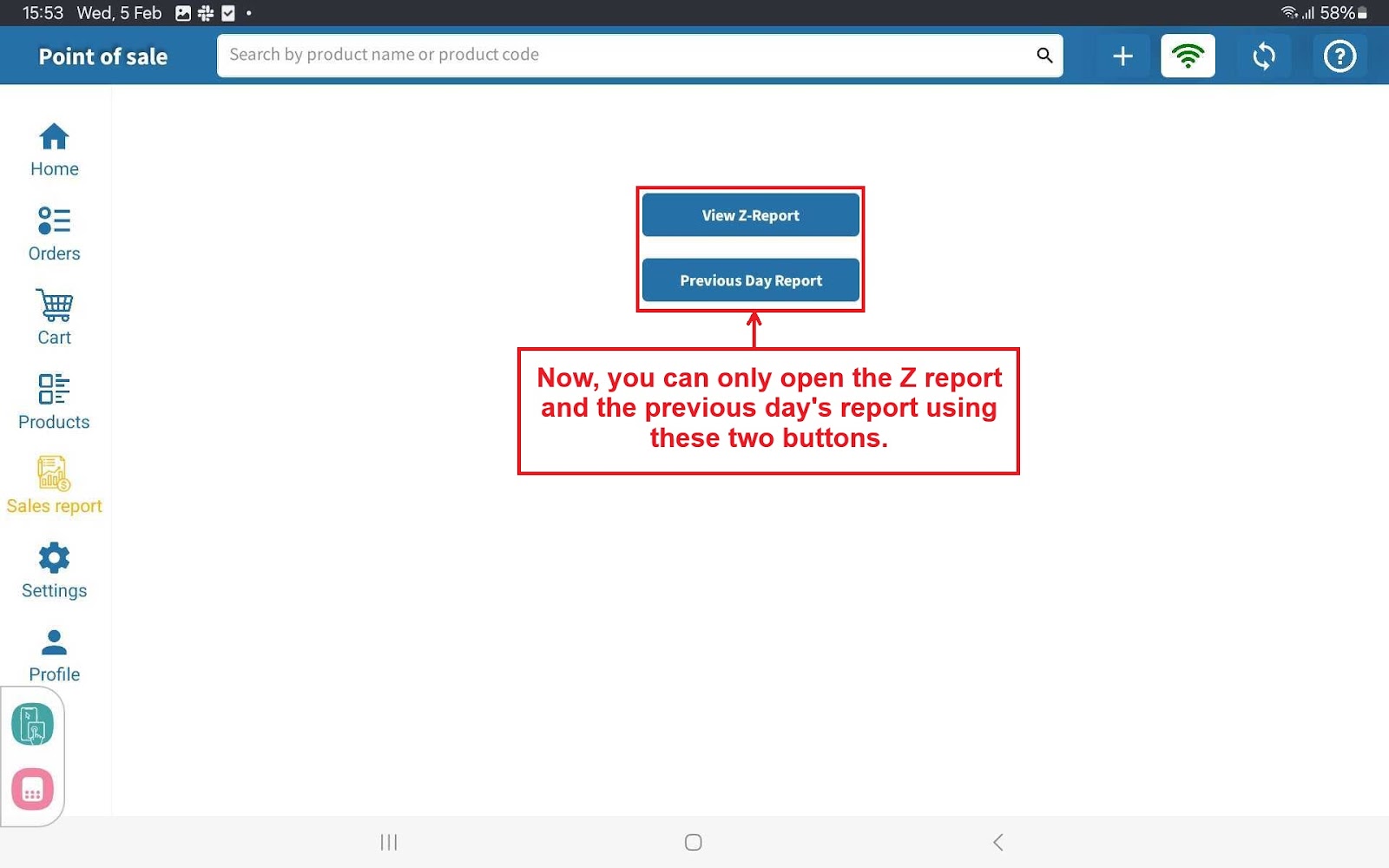Open the Products catalog
Screen dimensions: 1389x868
[54, 402]
